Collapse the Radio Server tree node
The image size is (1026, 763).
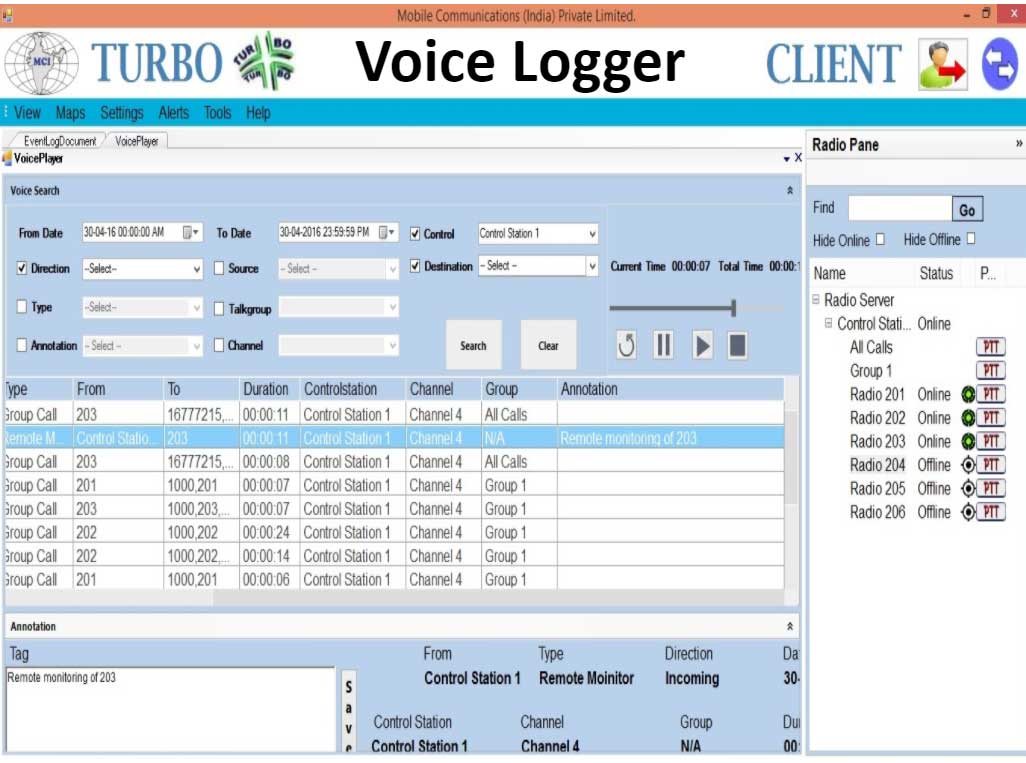816,300
